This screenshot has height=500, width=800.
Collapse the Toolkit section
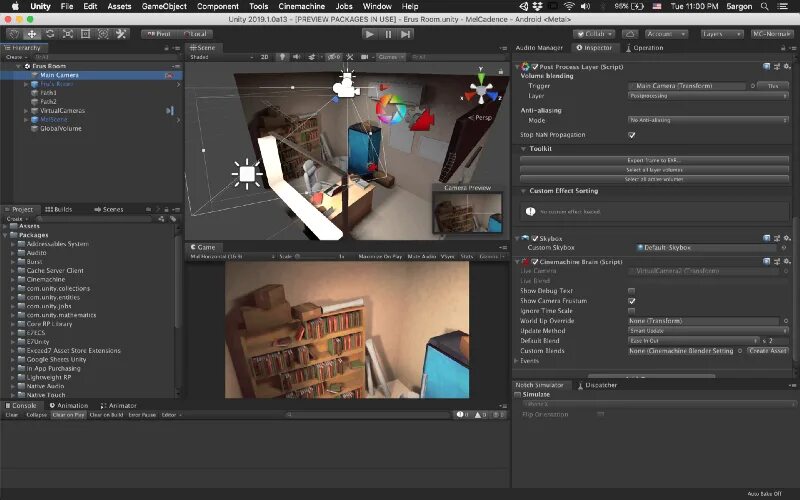tap(523, 149)
